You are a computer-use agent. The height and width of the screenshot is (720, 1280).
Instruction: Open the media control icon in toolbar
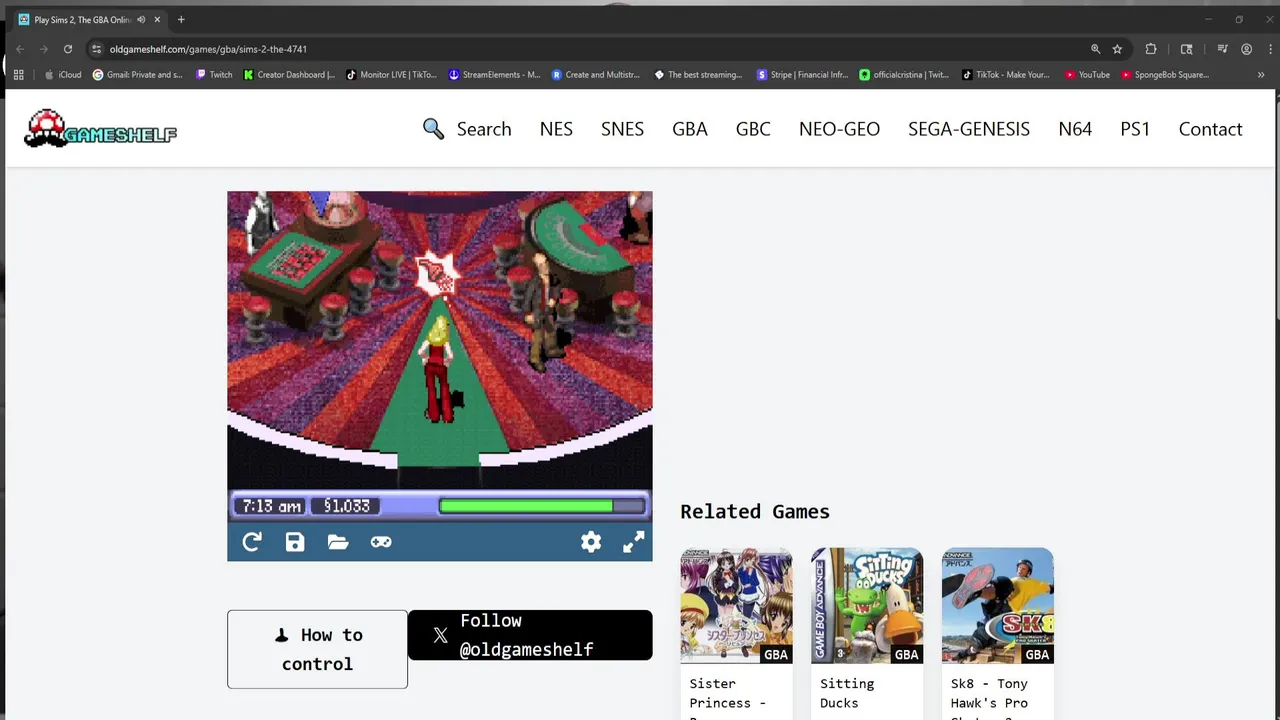(x=1222, y=49)
